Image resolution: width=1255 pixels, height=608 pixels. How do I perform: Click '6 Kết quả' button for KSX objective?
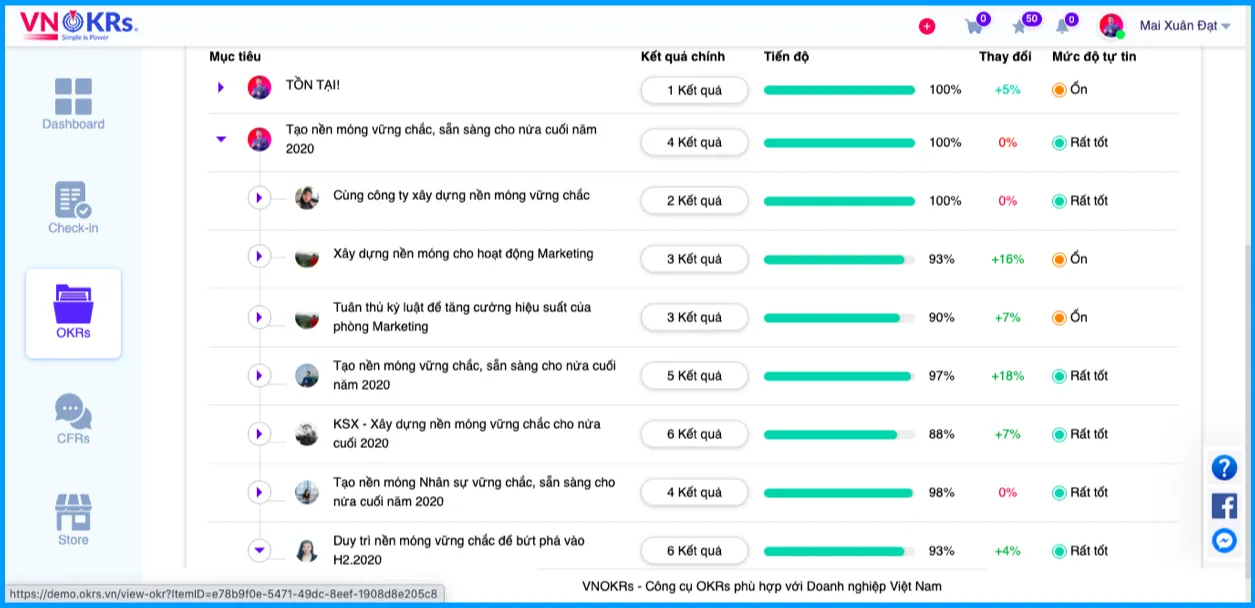click(694, 434)
